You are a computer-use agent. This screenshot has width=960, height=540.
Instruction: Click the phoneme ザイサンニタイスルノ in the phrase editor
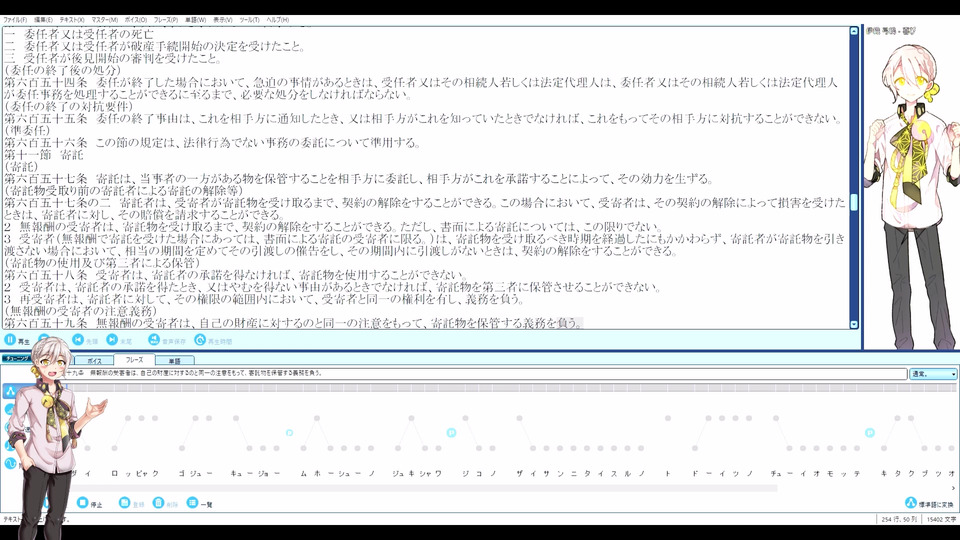581,473
